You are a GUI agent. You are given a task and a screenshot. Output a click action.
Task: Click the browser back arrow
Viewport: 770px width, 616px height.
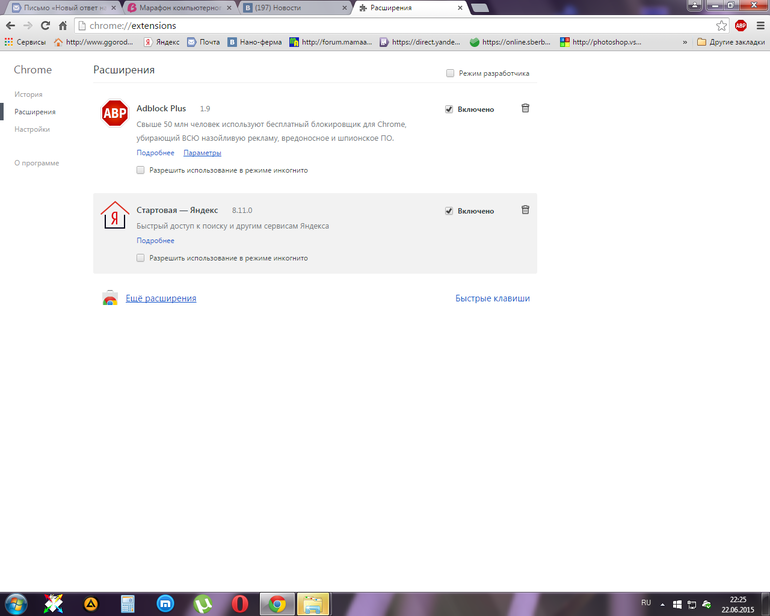click(10, 26)
